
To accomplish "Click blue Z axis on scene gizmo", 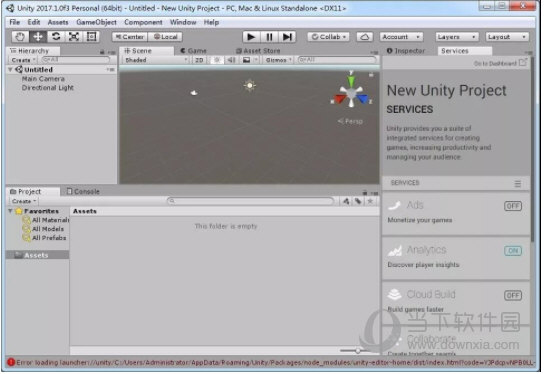I will click(364, 99).
